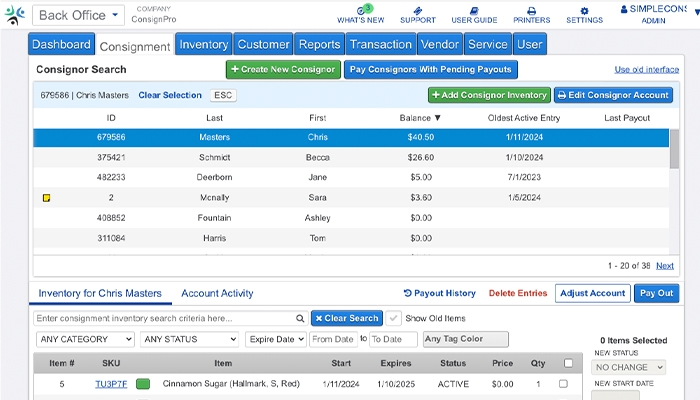The width and height of the screenshot is (700, 400).
Task: Click the Printers icon
Action: 531,11
